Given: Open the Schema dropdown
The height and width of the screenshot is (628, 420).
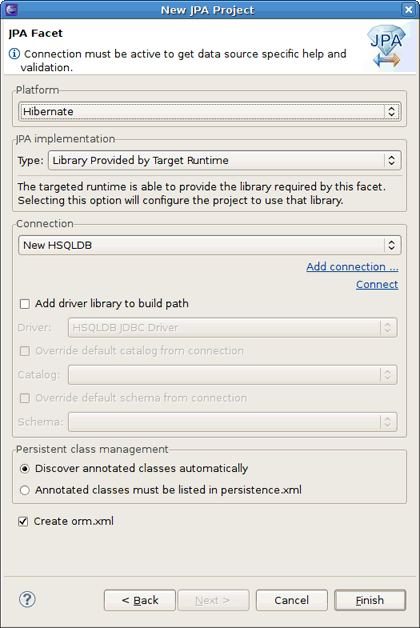Looking at the screenshot, I should (x=233, y=422).
